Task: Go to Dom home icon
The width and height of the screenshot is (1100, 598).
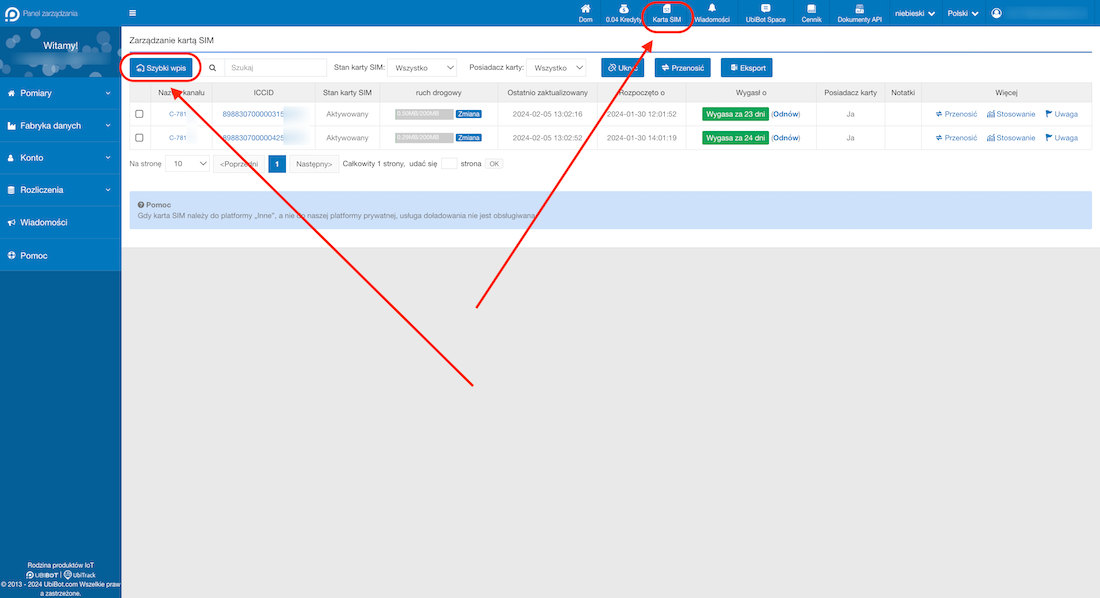Action: click(x=585, y=13)
